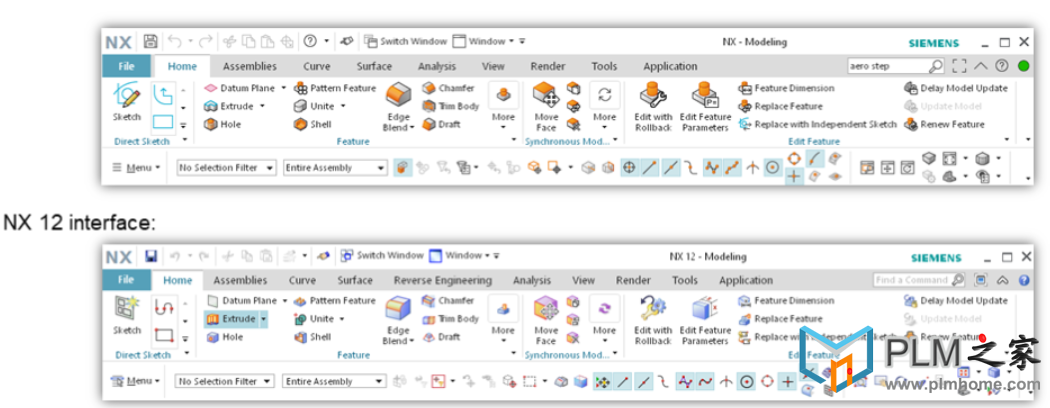Click Delay Model Update in the upper NX window

956,88
